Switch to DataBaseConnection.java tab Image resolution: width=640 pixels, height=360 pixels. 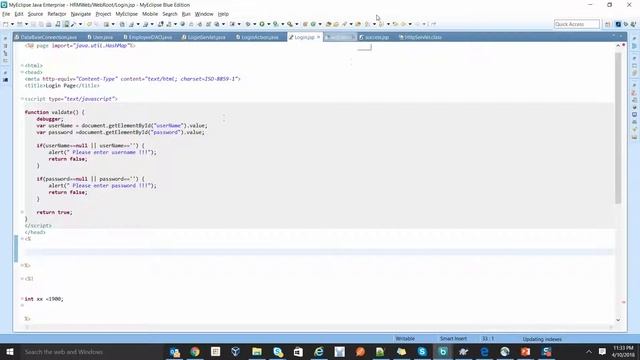[x=46, y=37]
